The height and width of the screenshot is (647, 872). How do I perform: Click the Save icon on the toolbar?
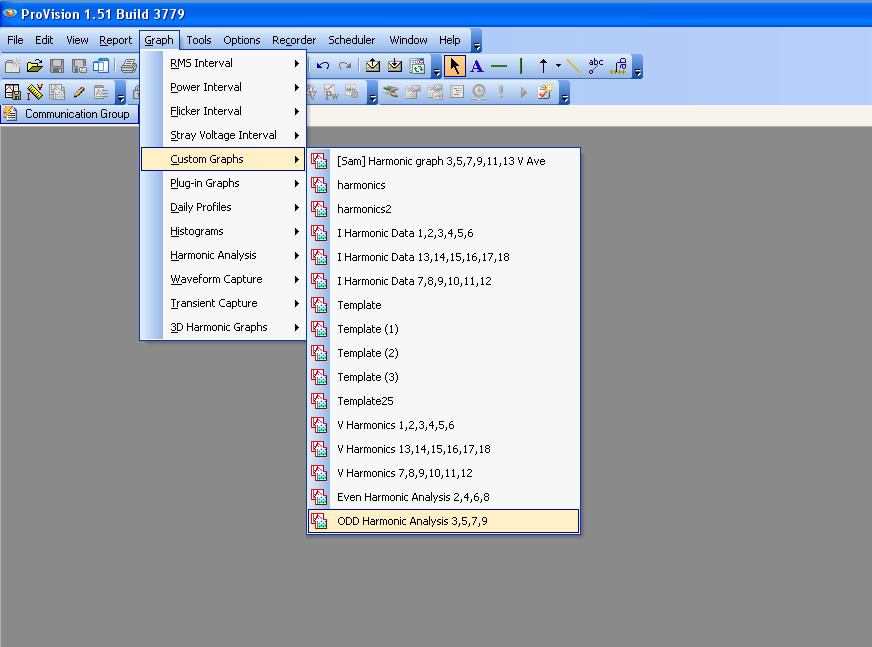point(56,66)
